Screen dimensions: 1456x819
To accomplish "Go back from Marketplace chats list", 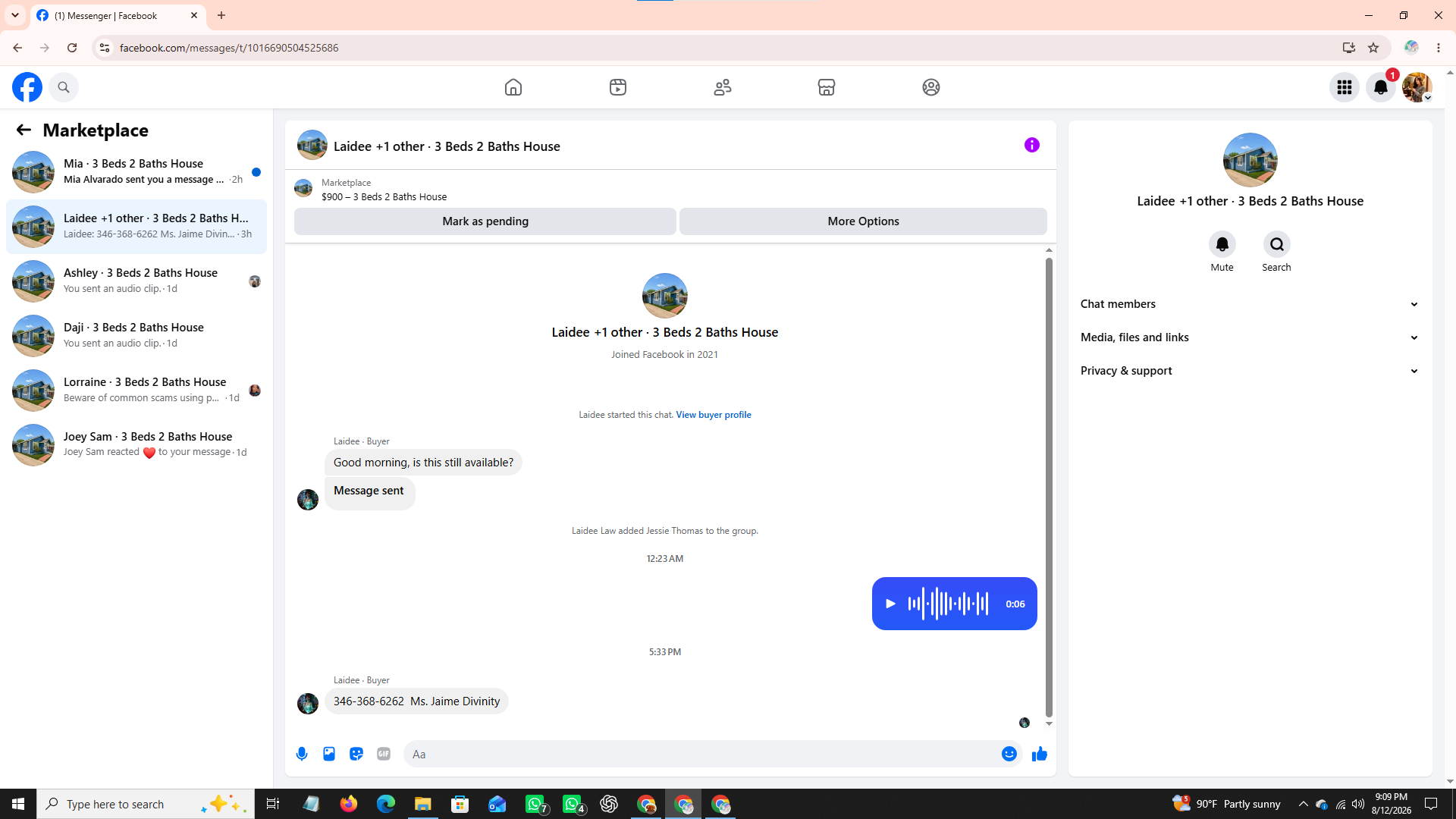I will (x=24, y=130).
